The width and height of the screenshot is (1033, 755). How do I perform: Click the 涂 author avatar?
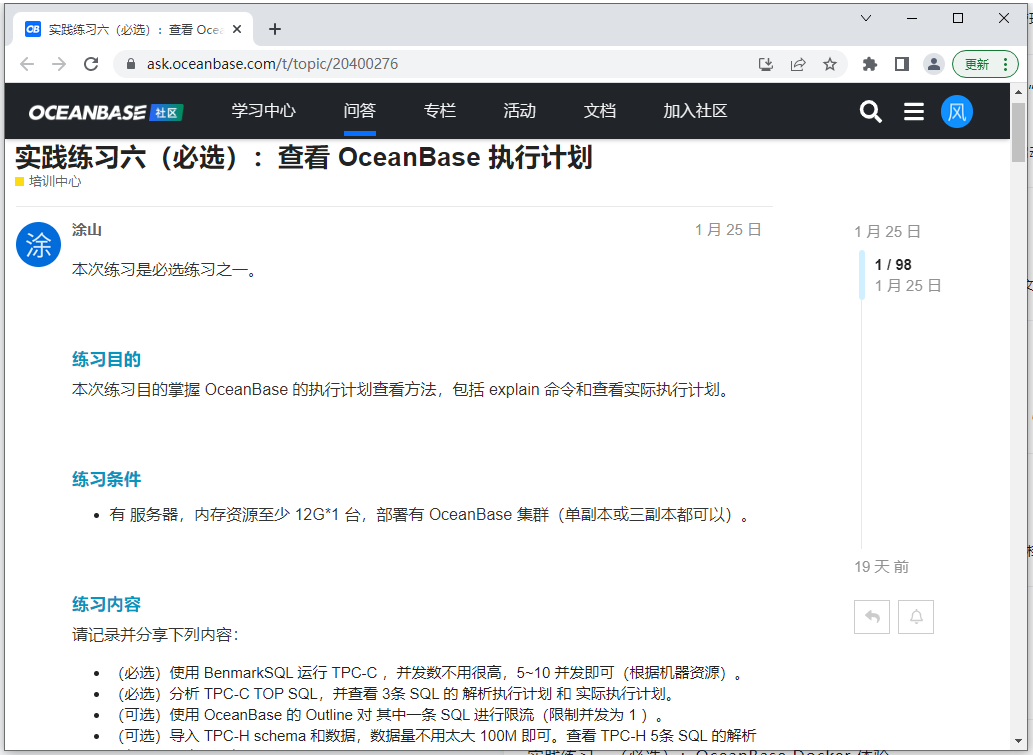[38, 244]
